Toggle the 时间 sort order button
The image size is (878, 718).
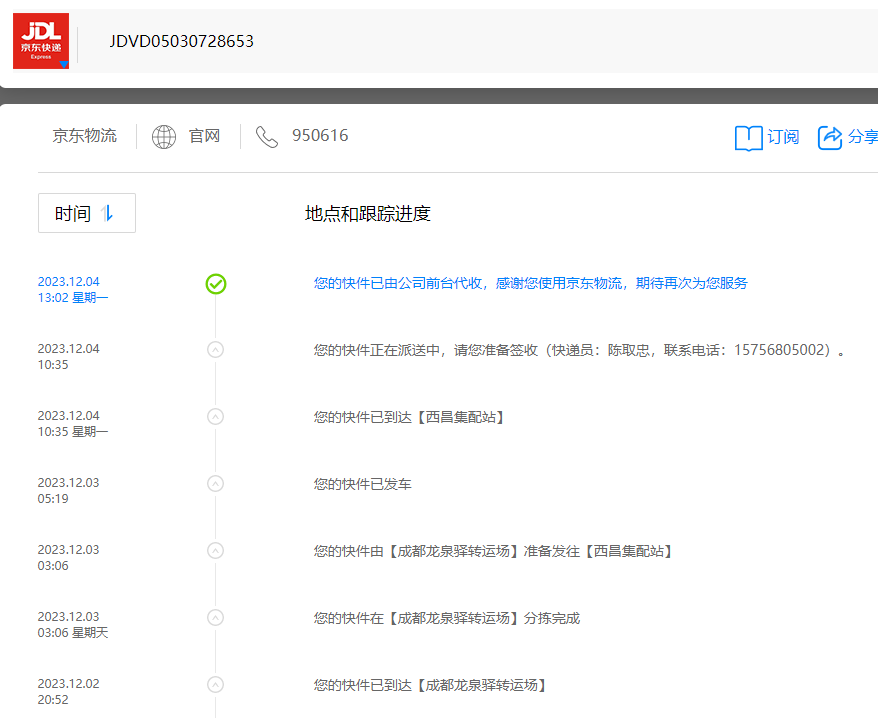87,213
